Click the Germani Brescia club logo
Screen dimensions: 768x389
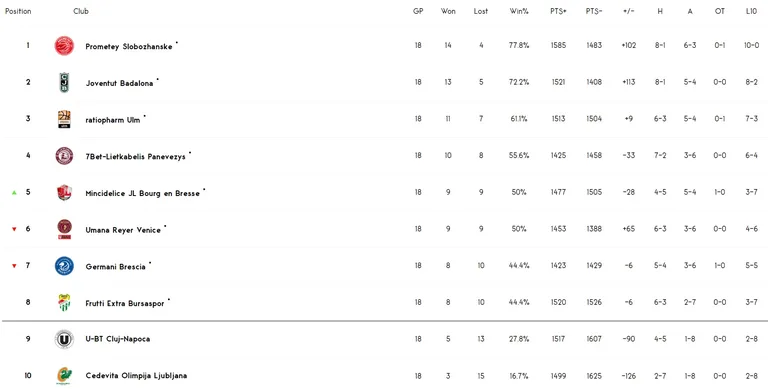tap(64, 266)
